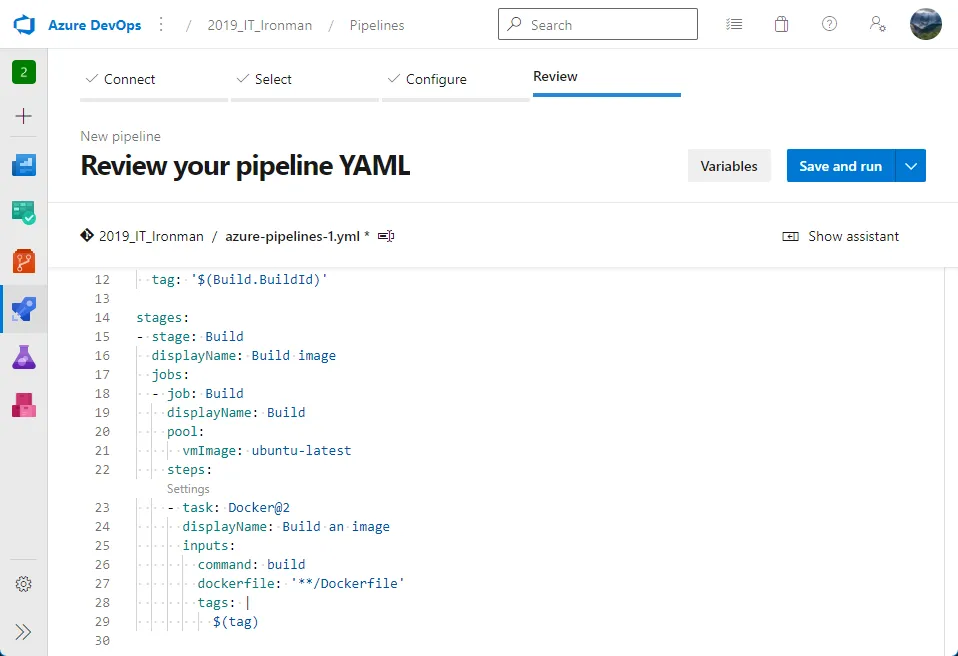This screenshot has width=958, height=656.
Task: Create new item with the plus icon
Action: [23, 115]
